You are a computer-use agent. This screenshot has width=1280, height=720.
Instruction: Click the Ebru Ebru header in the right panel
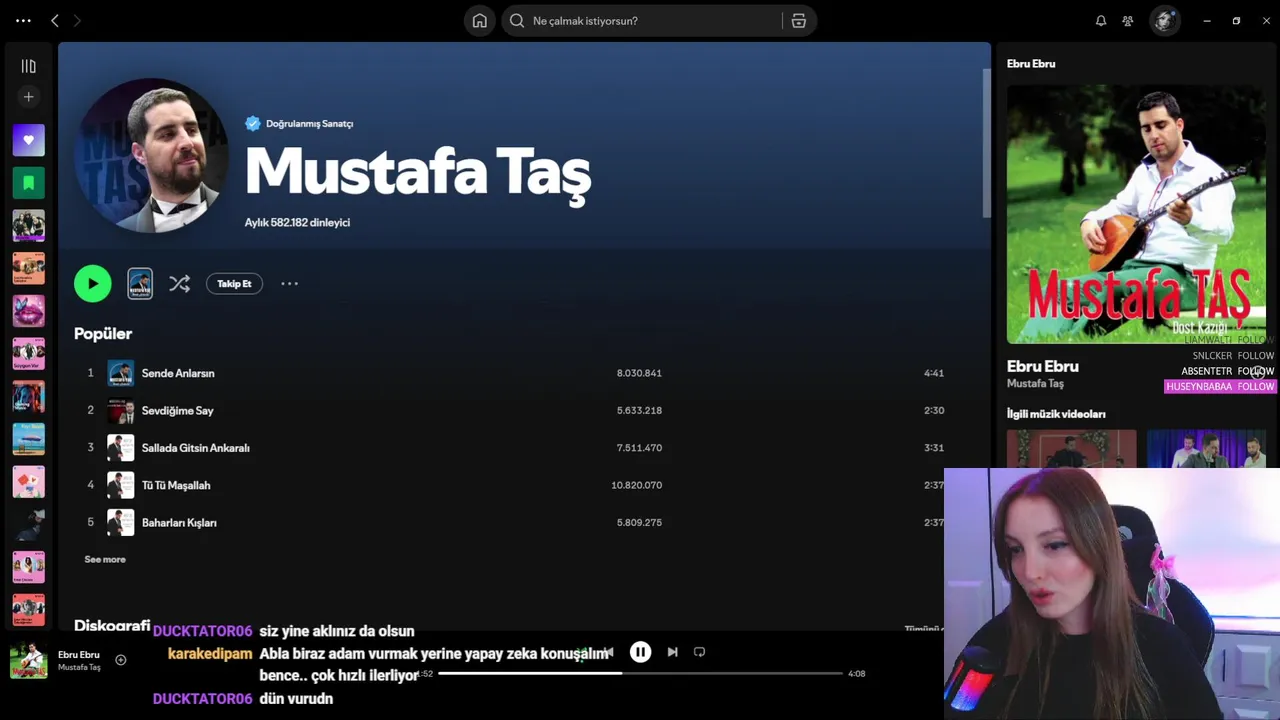coord(1031,63)
